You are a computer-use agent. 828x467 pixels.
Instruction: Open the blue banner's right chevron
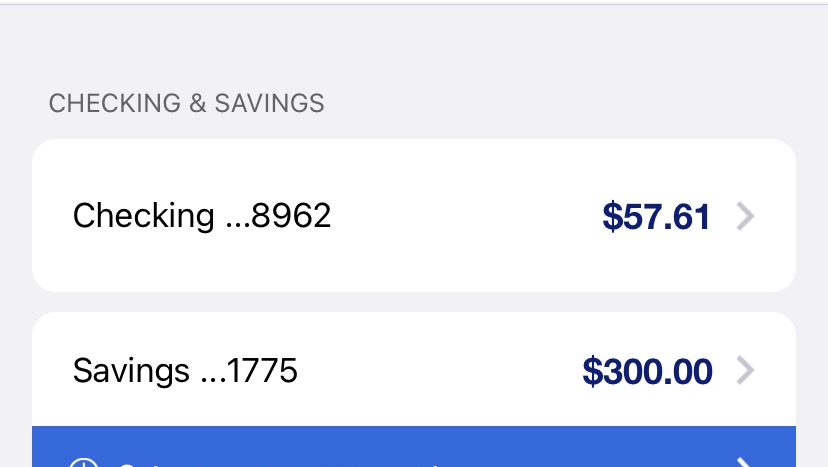point(744,460)
